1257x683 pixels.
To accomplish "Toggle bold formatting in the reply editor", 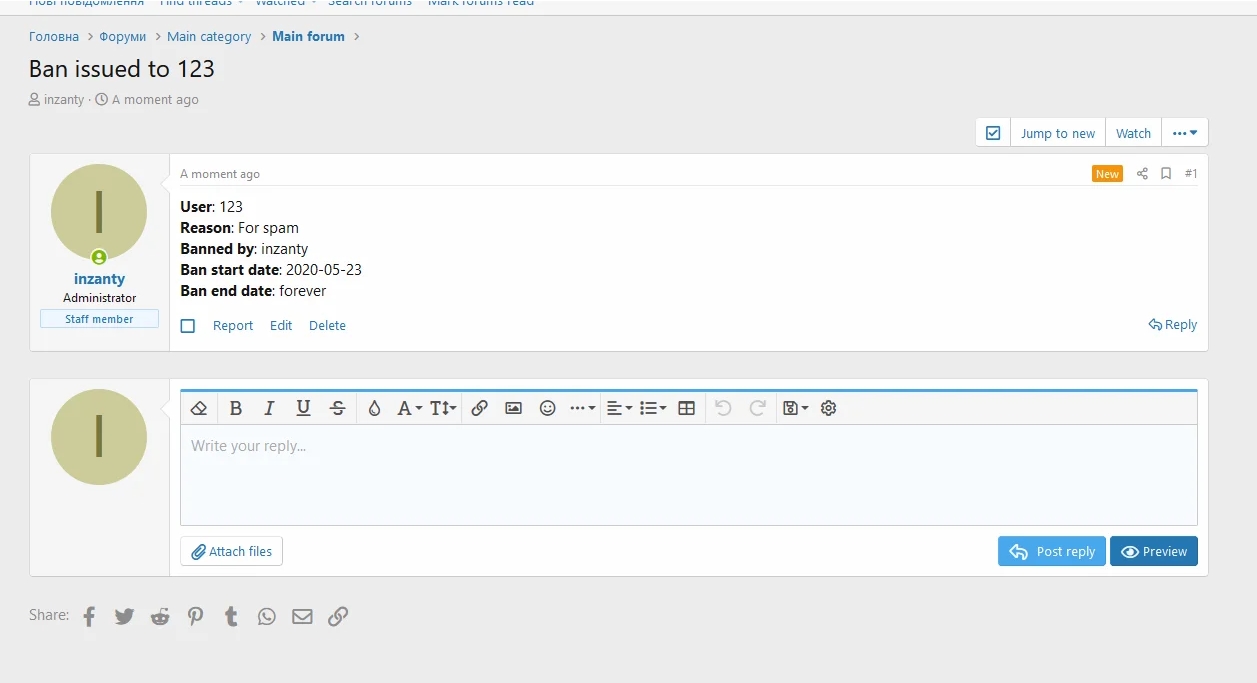I will tap(235, 408).
